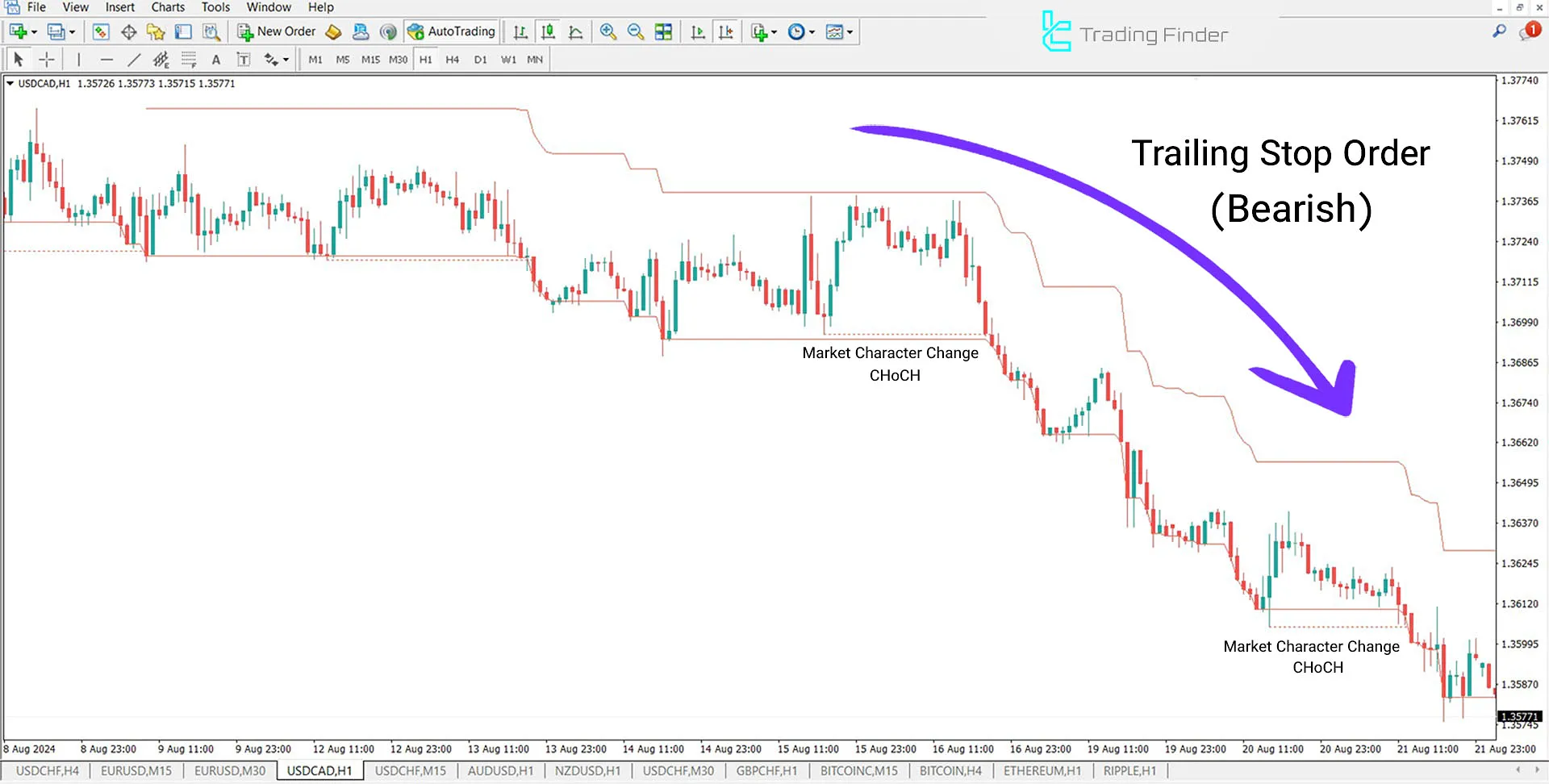Zoom in on the chart
Image resolution: width=1549 pixels, height=784 pixels.
[x=607, y=31]
